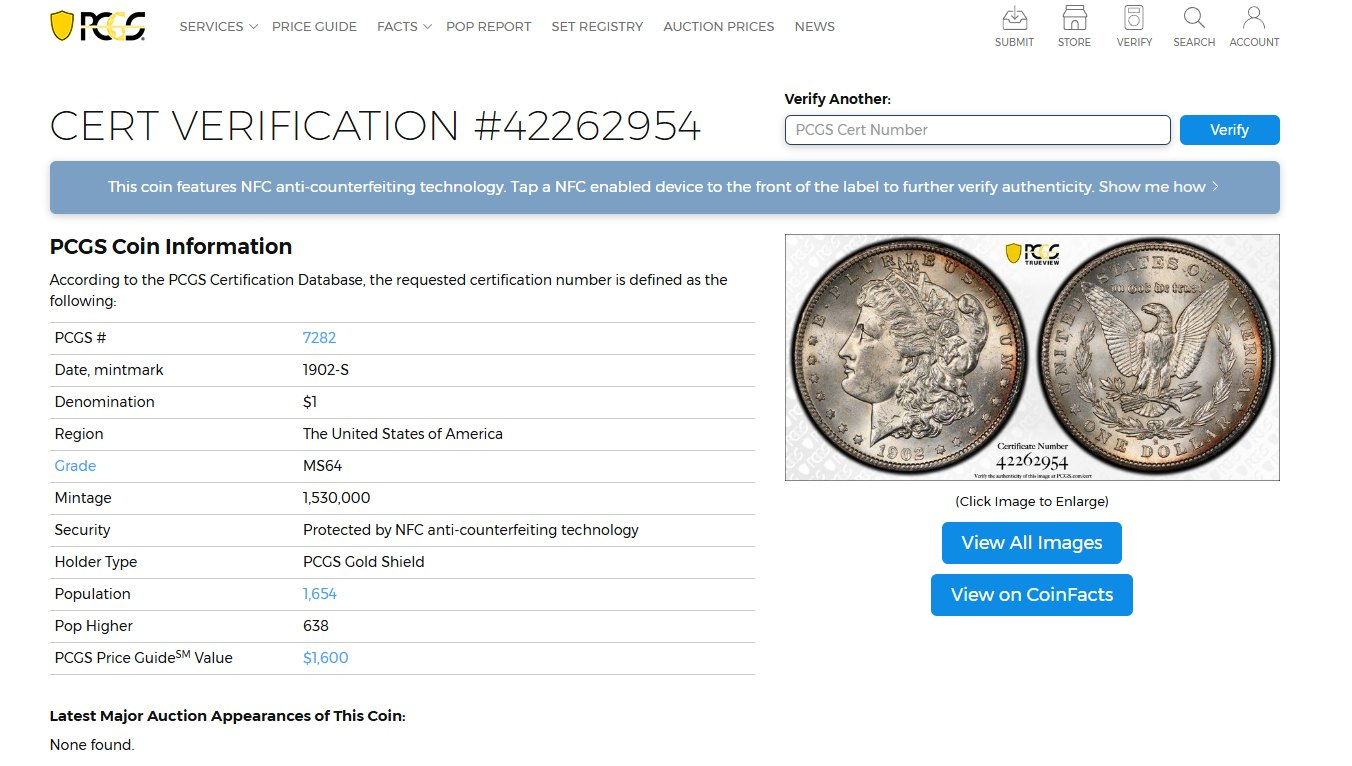Open Auction Prices section
The width and height of the screenshot is (1352, 766).
click(x=718, y=27)
